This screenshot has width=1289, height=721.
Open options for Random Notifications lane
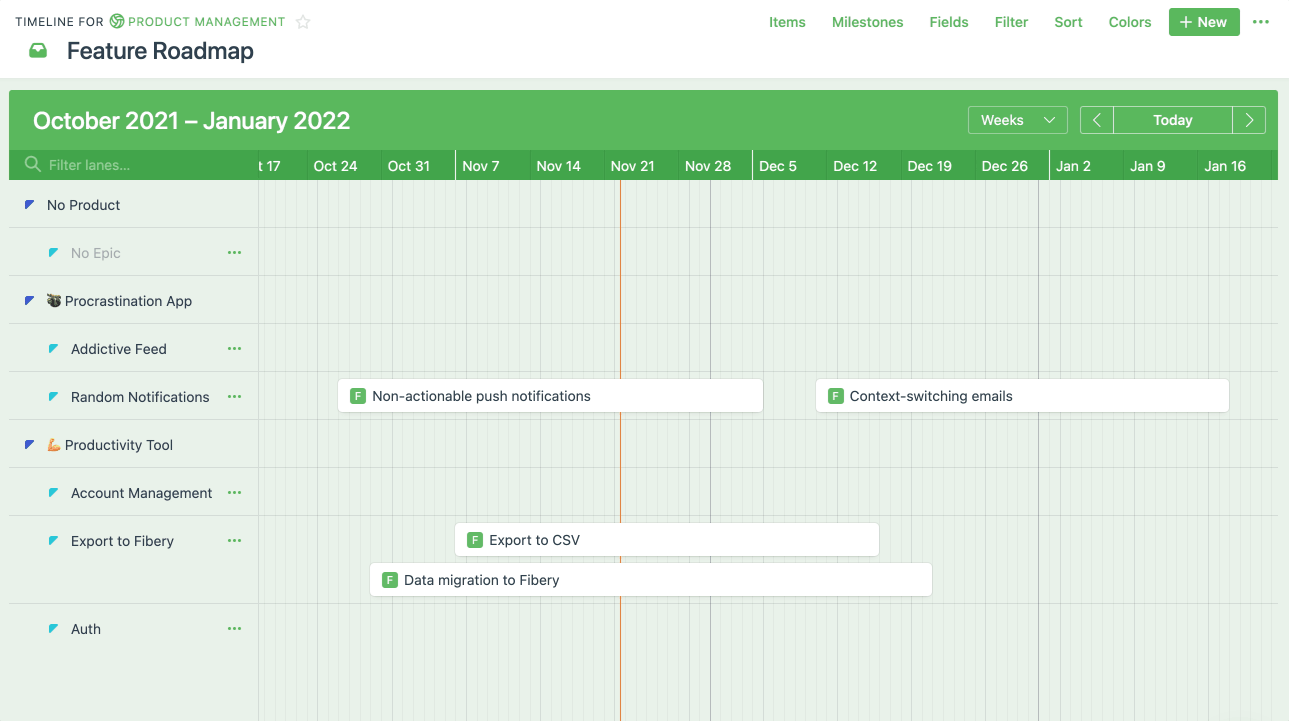(x=234, y=397)
